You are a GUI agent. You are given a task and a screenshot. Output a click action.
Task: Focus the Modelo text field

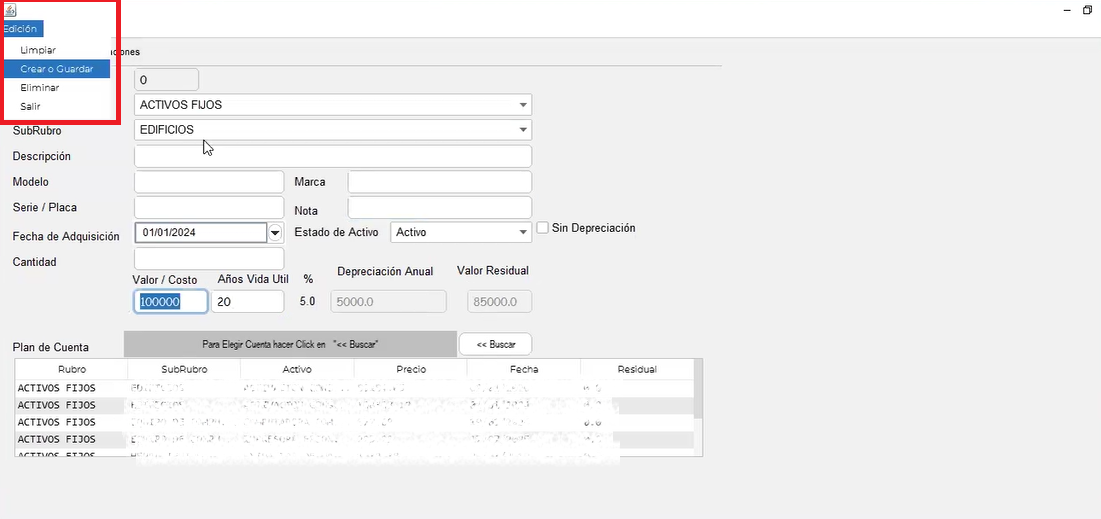click(209, 182)
